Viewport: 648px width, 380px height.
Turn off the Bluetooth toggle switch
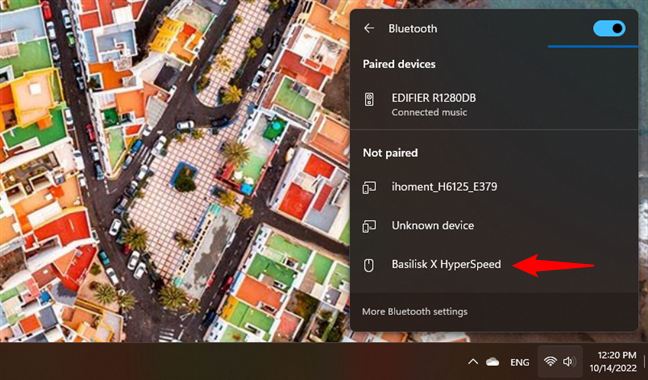pos(609,28)
